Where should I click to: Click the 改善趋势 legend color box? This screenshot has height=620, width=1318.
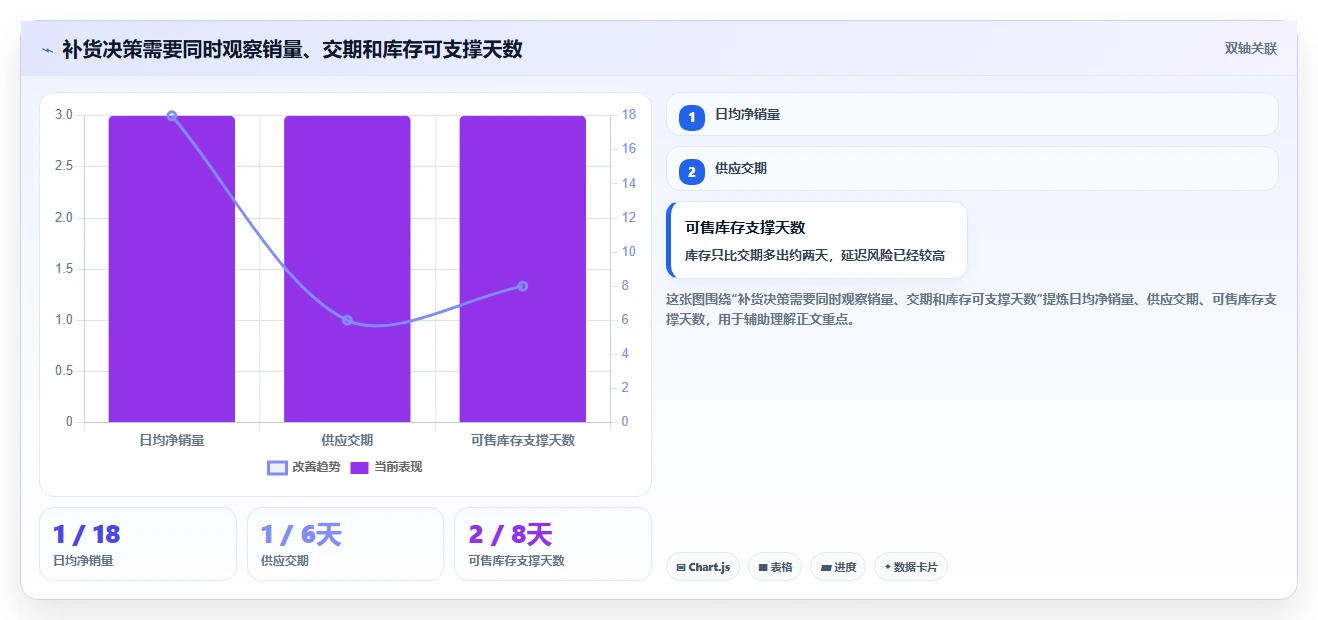pos(277,467)
